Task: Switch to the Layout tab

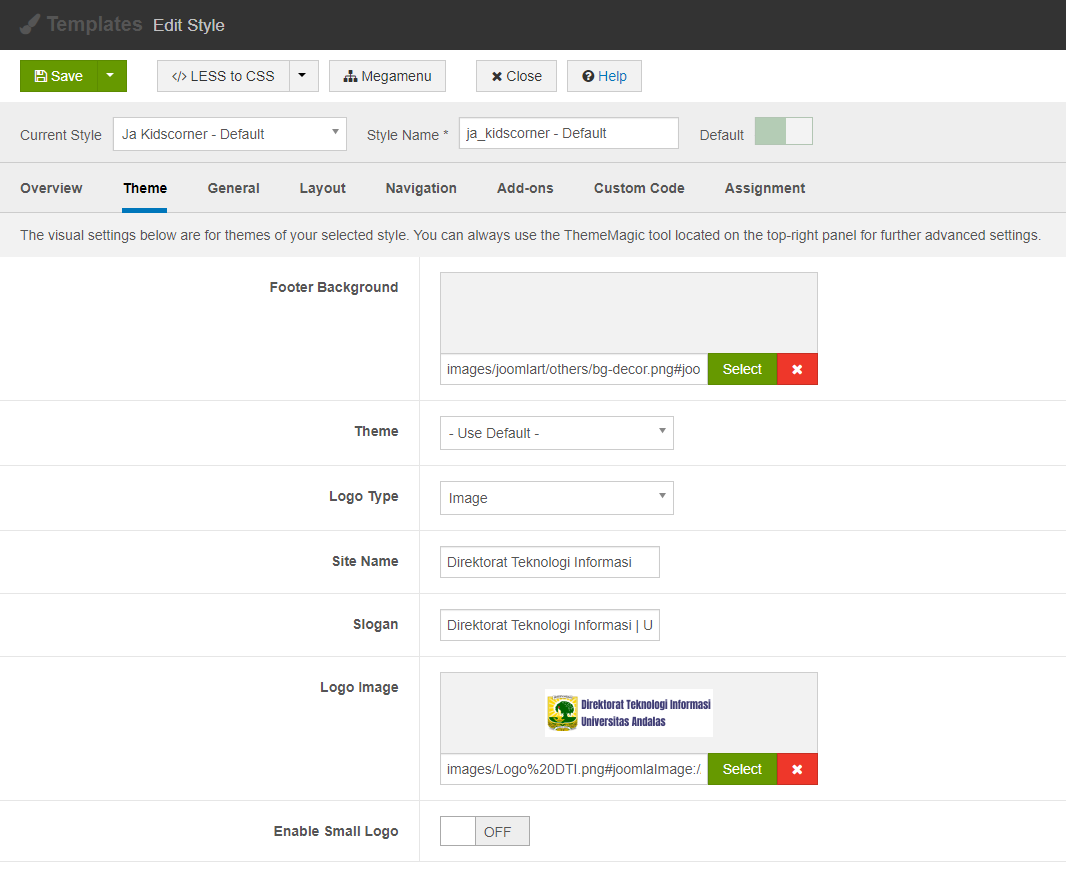Action: point(322,188)
